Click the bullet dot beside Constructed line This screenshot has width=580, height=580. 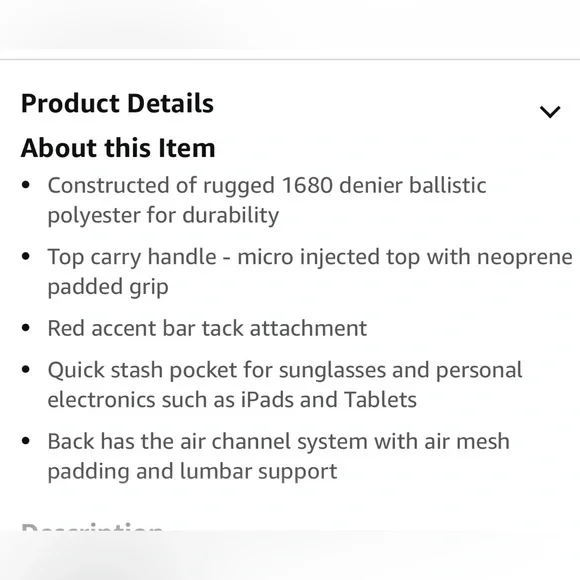click(26, 185)
